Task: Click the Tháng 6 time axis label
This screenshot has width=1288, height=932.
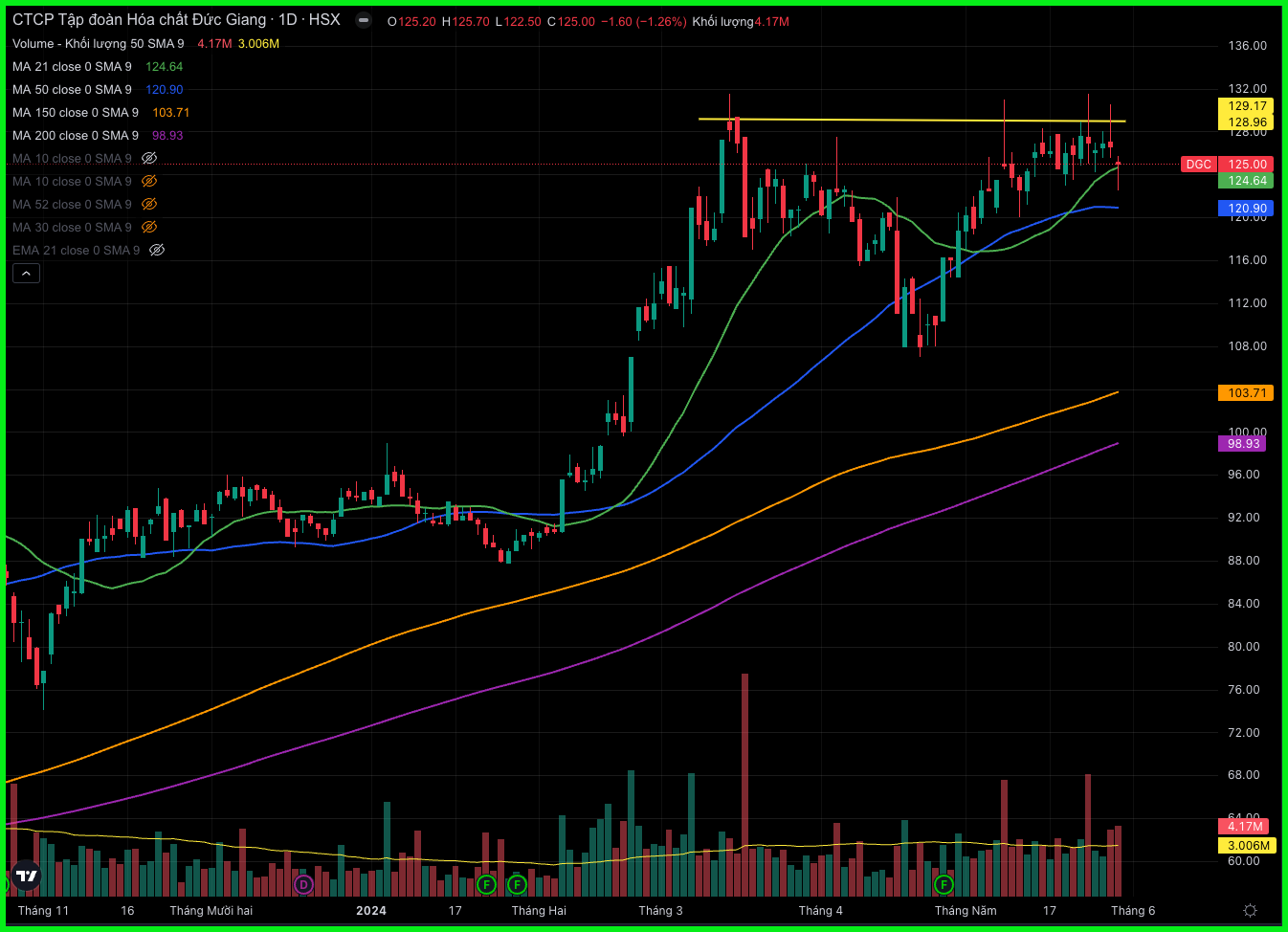Action: click(x=1133, y=911)
